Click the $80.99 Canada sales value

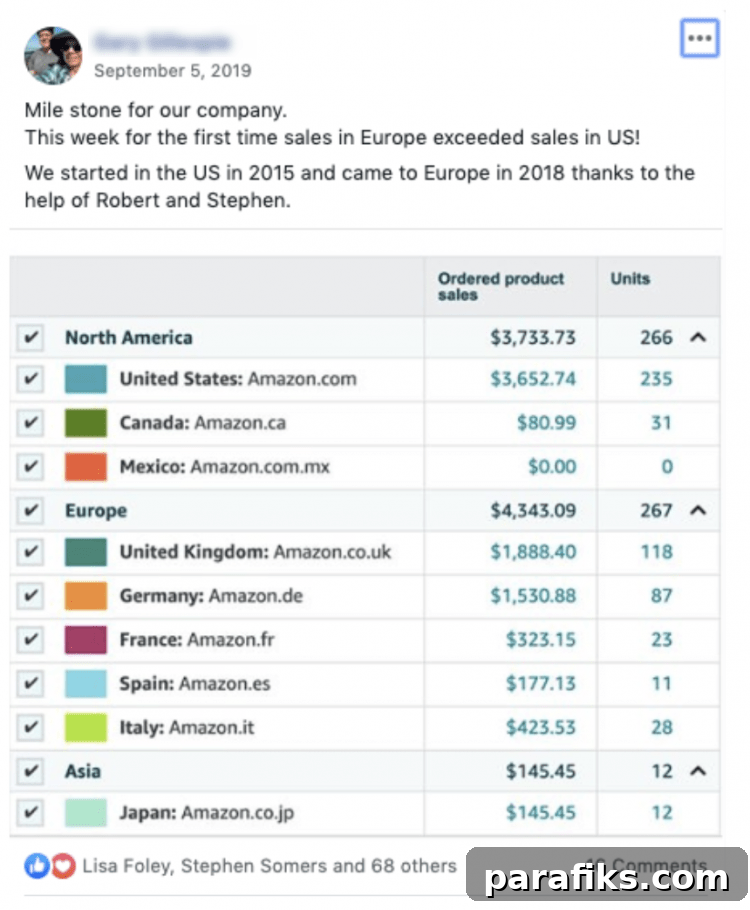point(546,422)
